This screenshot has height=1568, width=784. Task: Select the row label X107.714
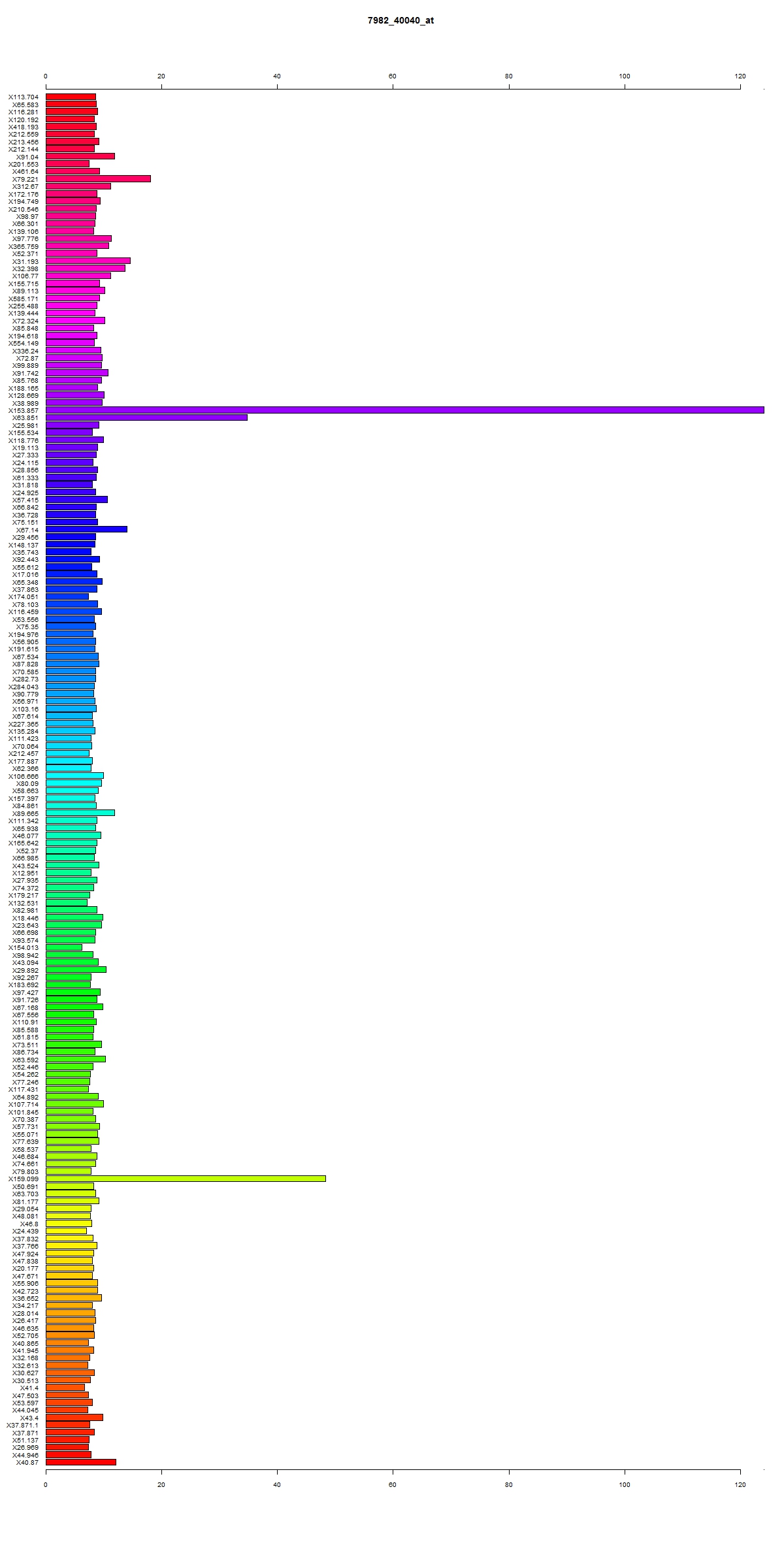point(24,1104)
